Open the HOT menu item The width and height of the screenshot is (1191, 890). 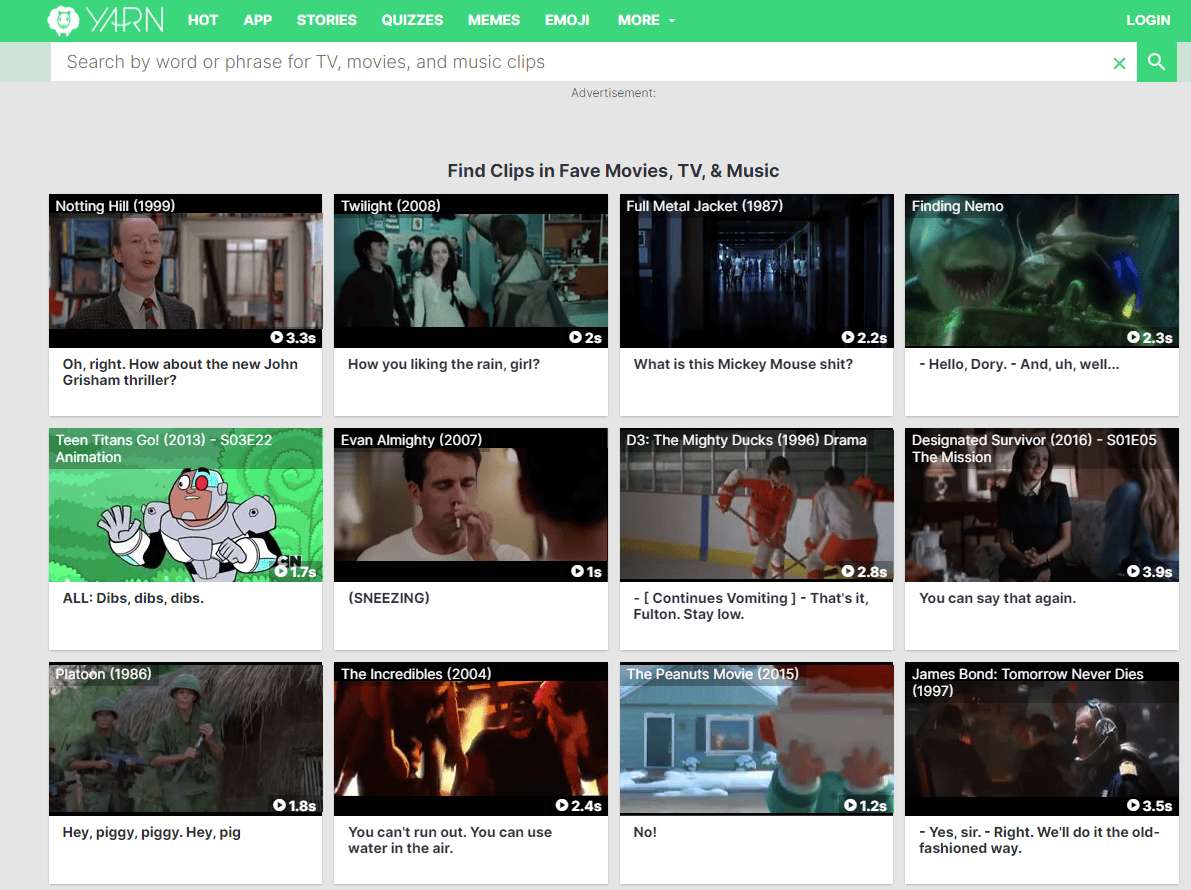(203, 20)
